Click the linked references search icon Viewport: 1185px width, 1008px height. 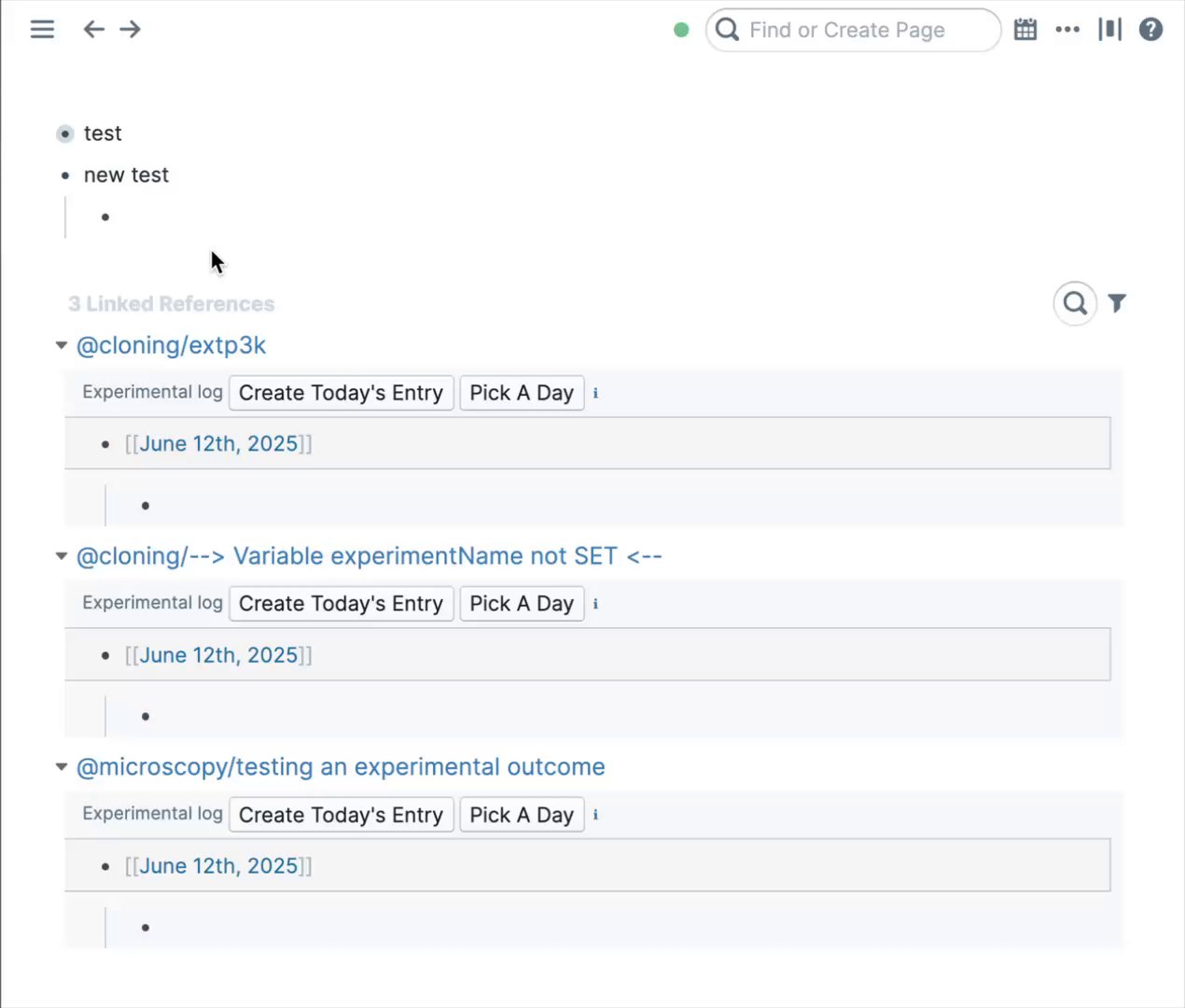1075,303
